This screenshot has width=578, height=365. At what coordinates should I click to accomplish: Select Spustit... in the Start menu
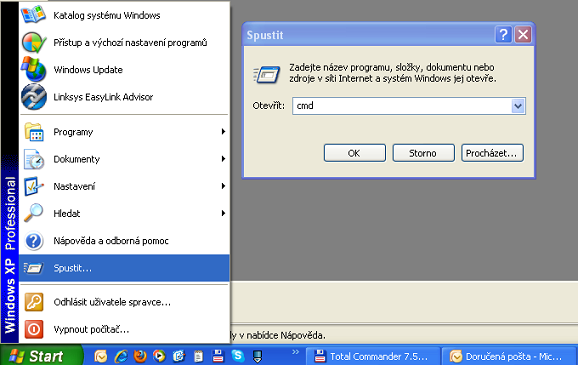[124, 268]
